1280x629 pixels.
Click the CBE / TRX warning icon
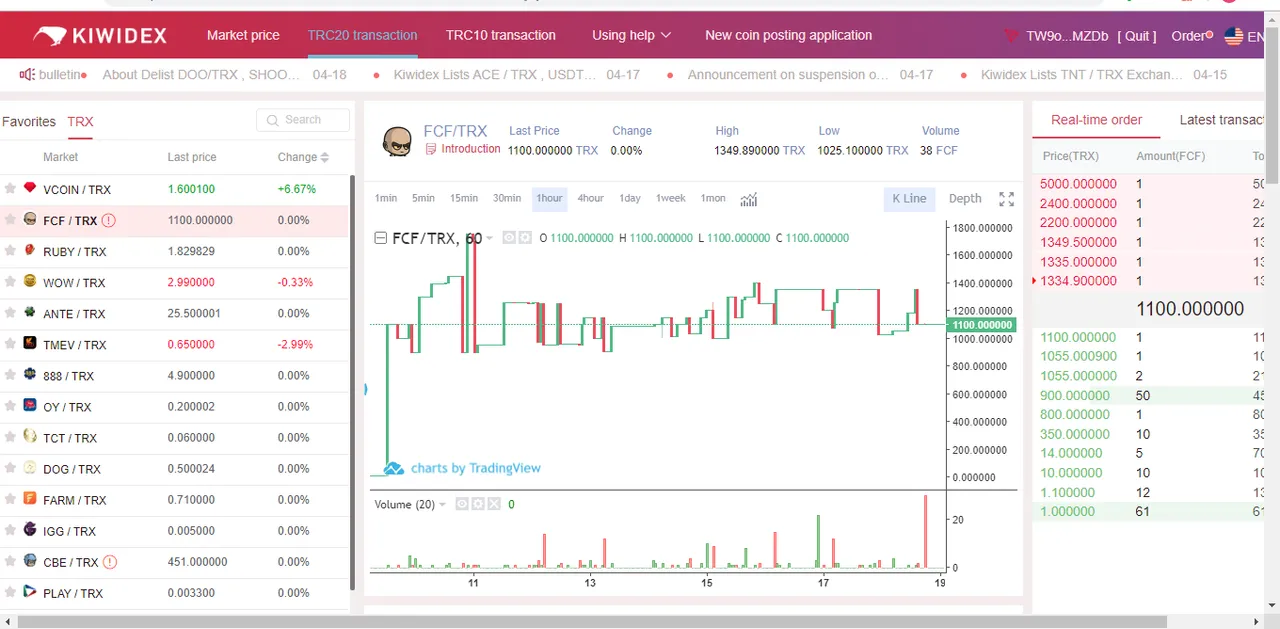(110, 562)
